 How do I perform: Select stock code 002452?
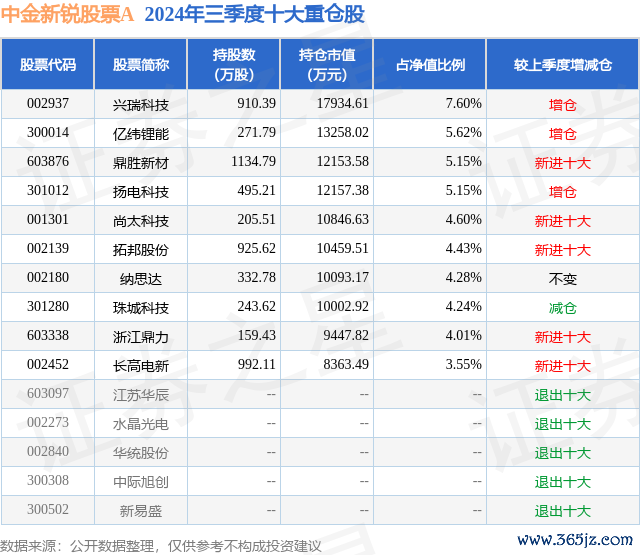click(x=48, y=364)
